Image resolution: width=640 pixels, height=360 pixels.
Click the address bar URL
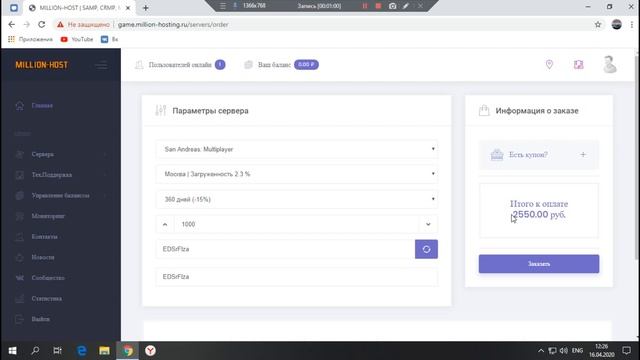173,24
